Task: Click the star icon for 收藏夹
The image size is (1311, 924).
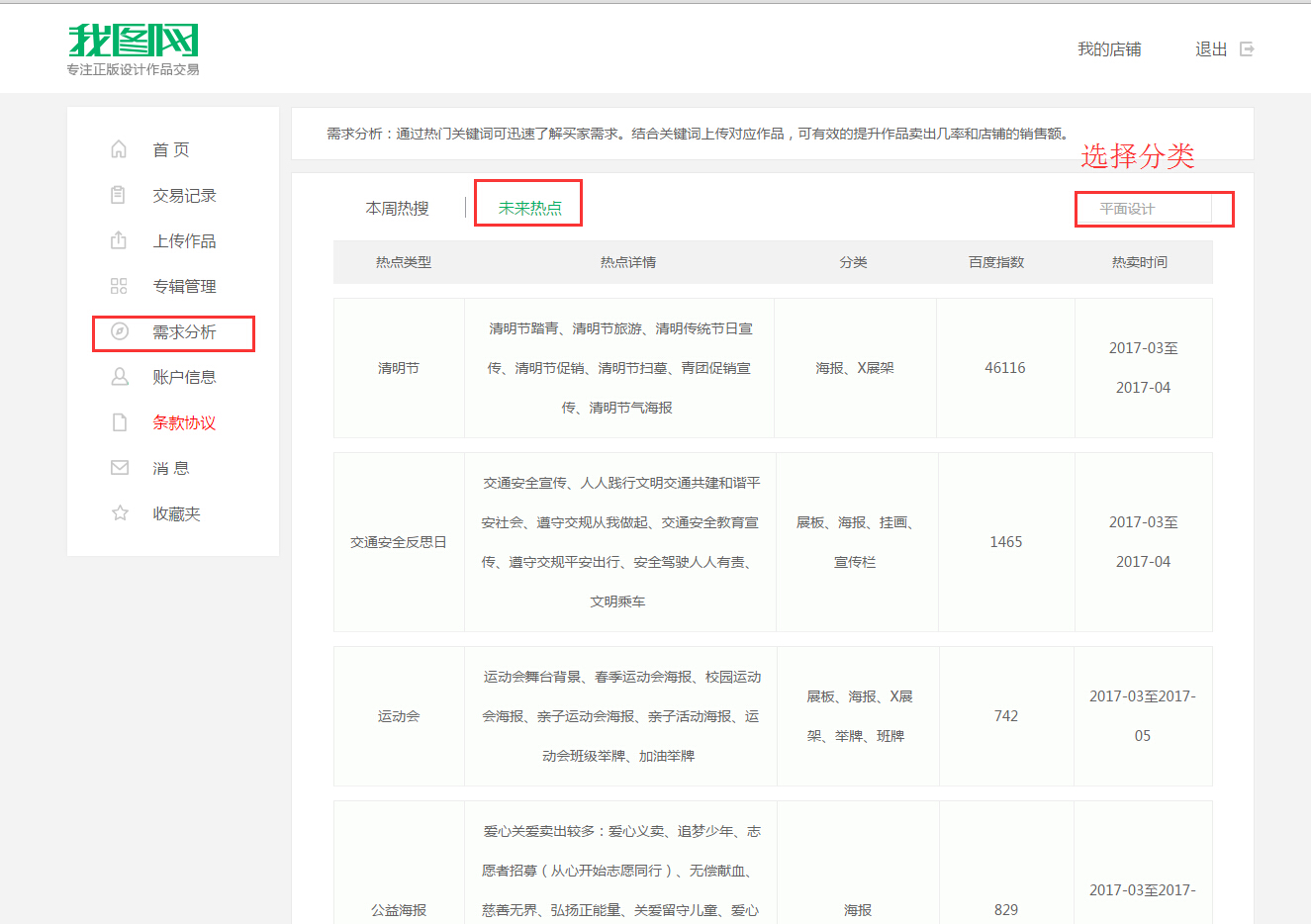Action: (x=120, y=513)
